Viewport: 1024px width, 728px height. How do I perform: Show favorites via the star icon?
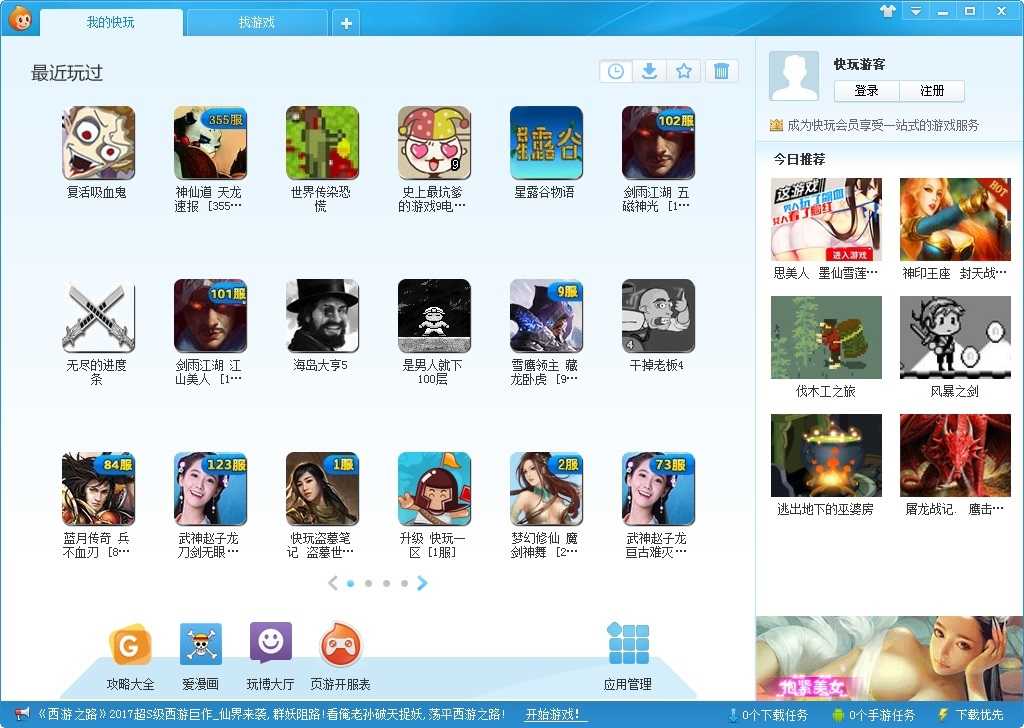[684, 71]
